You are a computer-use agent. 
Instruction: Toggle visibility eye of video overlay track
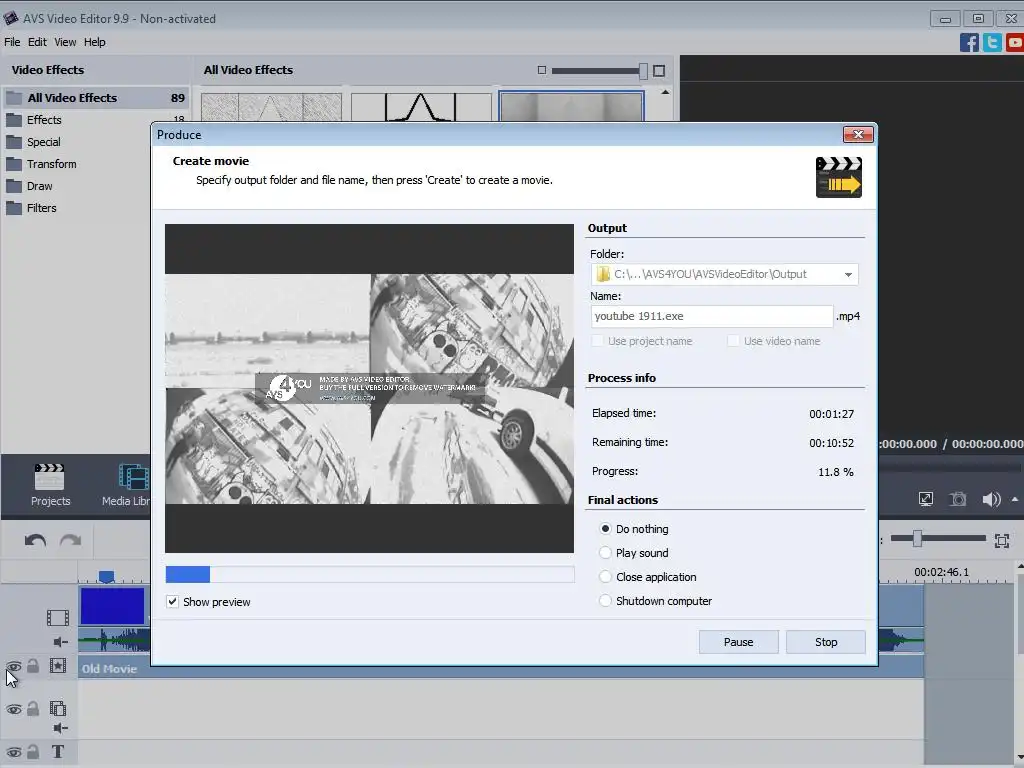pyautogui.click(x=14, y=709)
